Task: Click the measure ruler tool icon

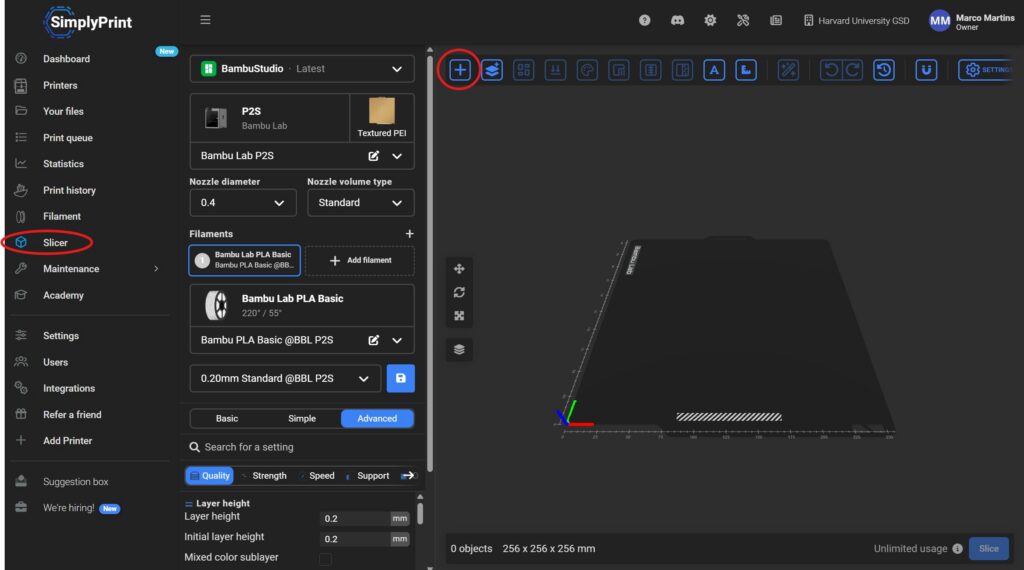Action: (746, 70)
